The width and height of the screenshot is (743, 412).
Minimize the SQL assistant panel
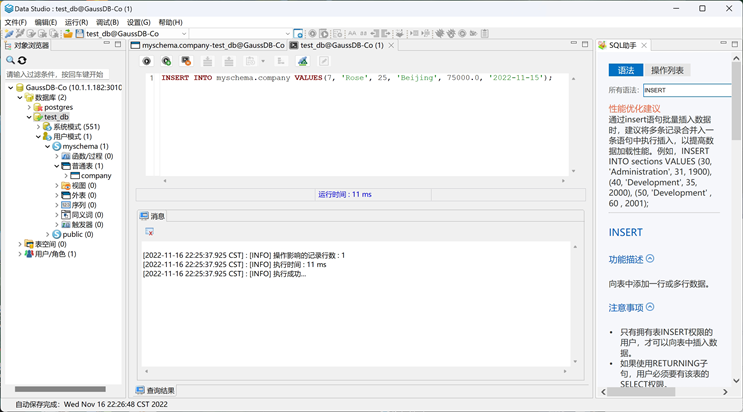click(723, 44)
